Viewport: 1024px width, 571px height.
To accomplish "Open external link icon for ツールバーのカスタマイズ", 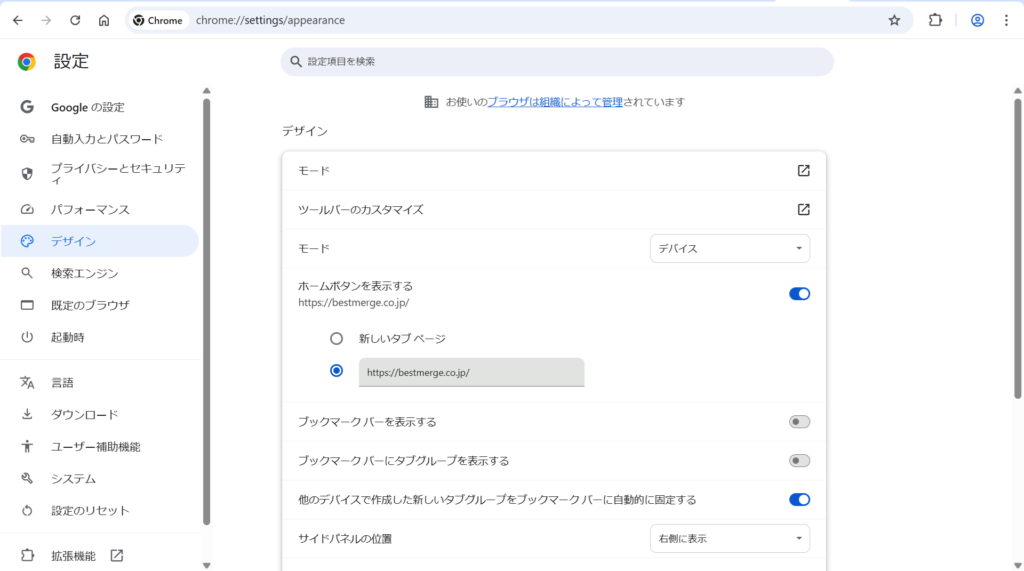I will (803, 210).
